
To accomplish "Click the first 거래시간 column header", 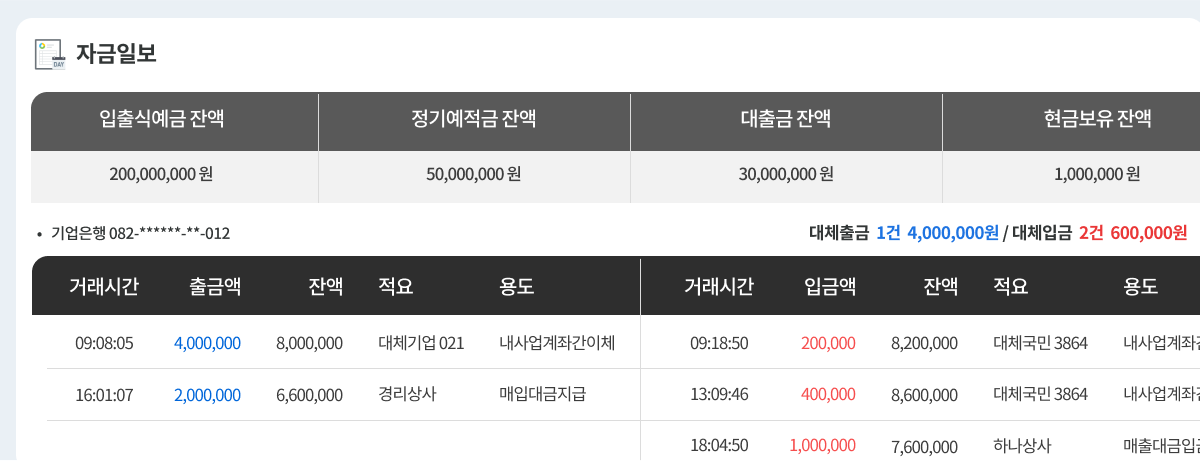I will [x=104, y=287].
